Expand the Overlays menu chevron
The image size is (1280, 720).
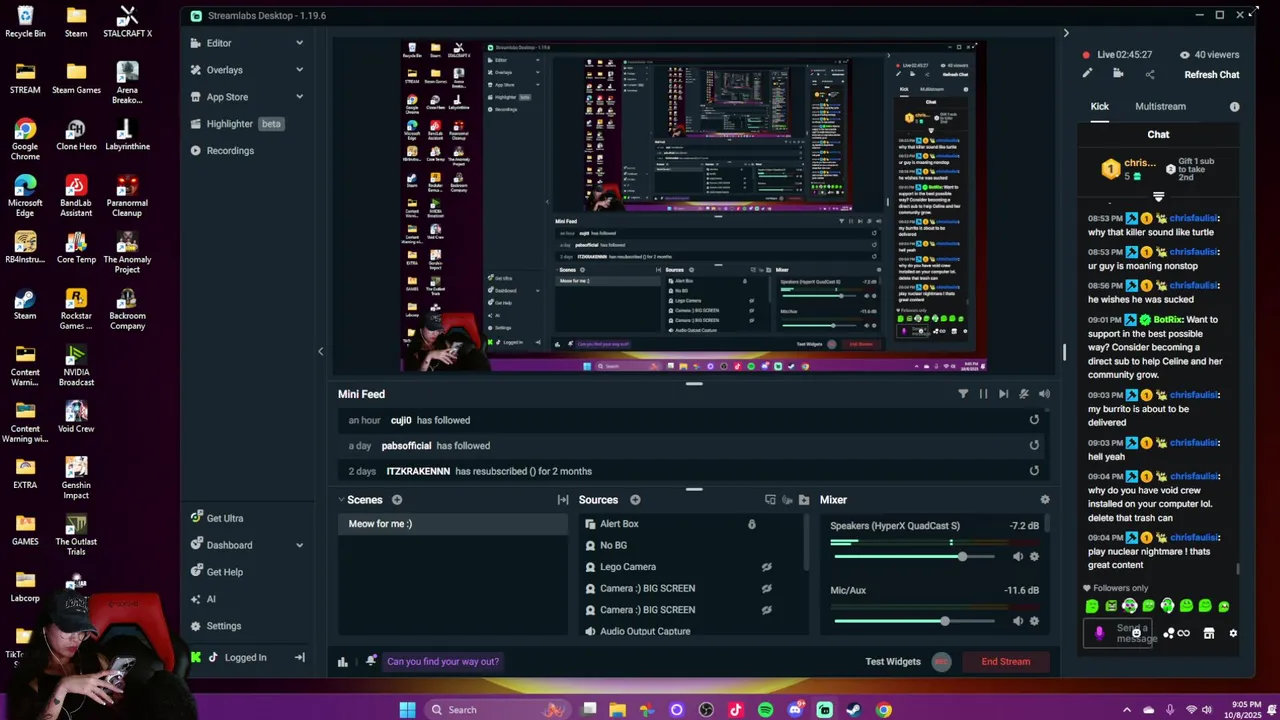coord(299,70)
